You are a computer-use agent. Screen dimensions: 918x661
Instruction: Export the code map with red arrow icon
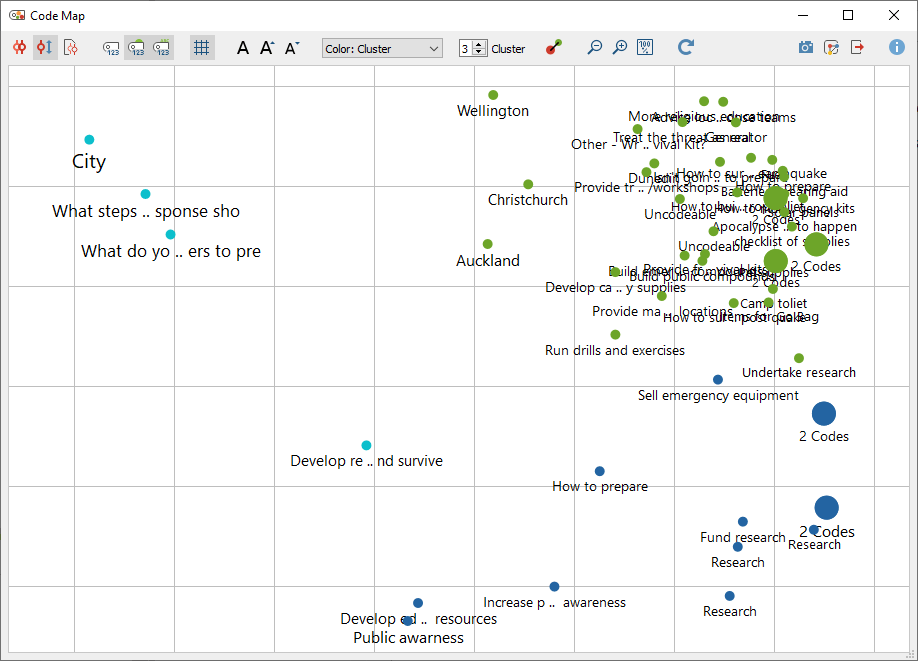pyautogui.click(x=857, y=47)
